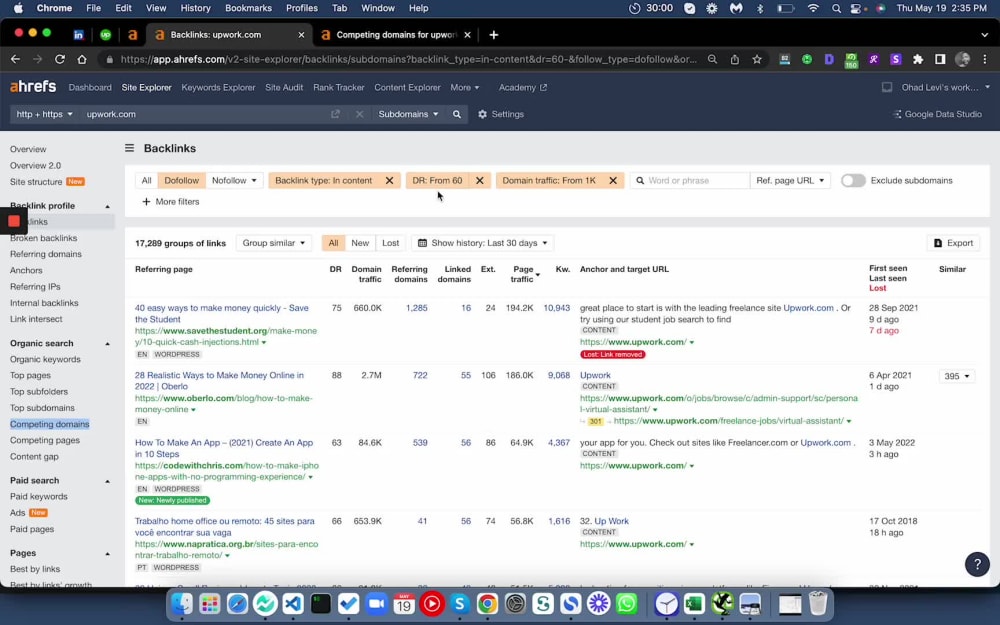Viewport: 1000px width, 625px height.
Task: Open Content Explorer in top navigation
Action: (x=407, y=87)
